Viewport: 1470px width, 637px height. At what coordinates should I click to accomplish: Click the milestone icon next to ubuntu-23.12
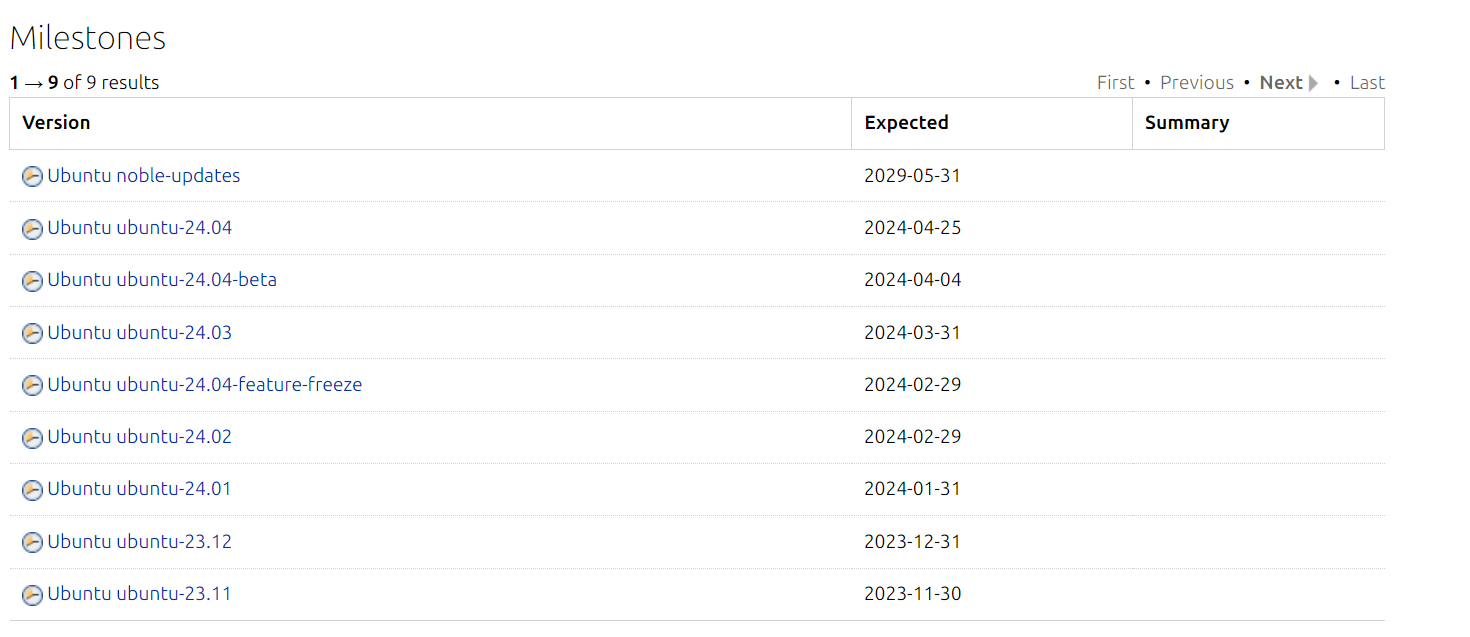click(32, 542)
